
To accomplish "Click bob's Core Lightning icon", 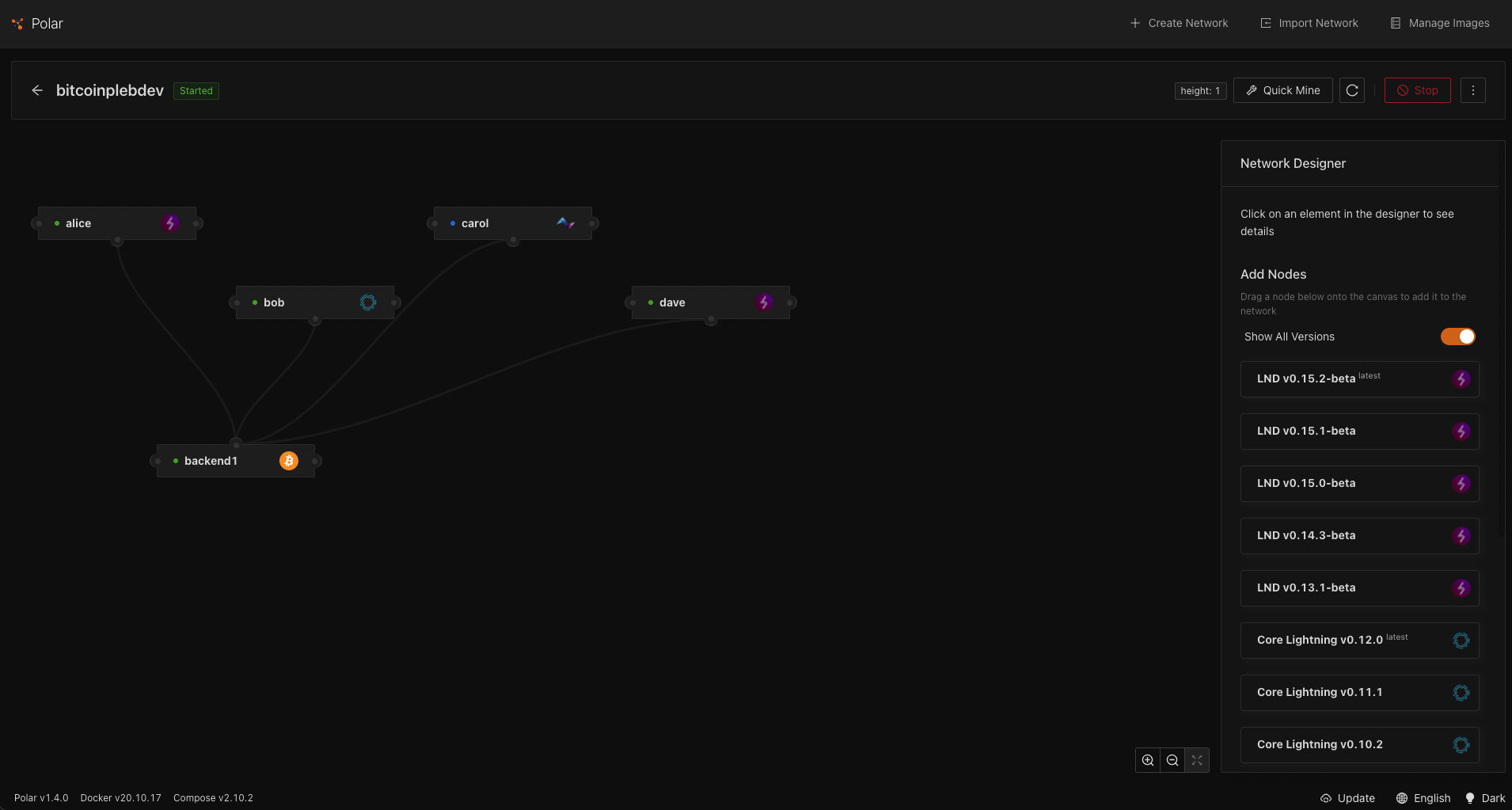I will tap(368, 302).
